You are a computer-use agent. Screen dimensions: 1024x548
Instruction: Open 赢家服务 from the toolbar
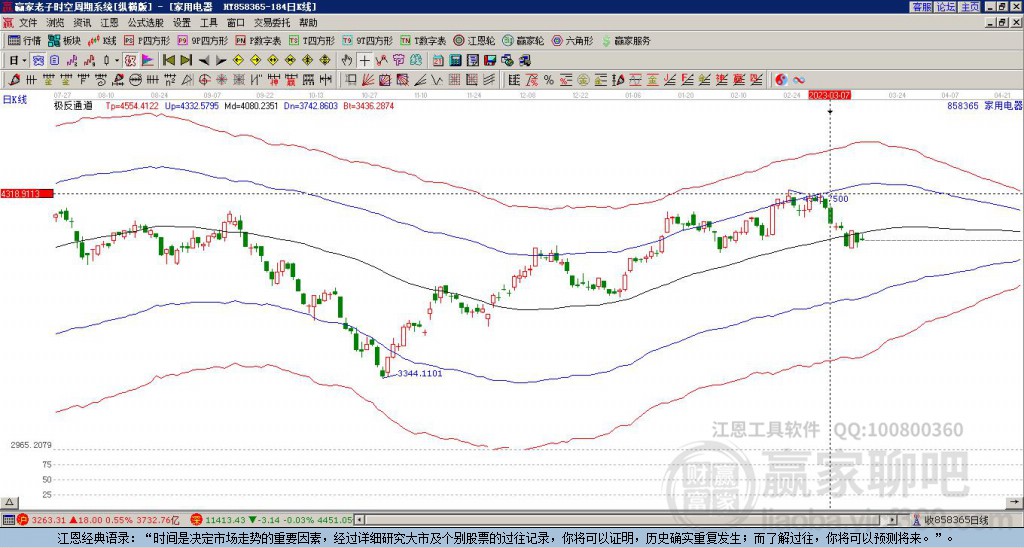coord(626,40)
